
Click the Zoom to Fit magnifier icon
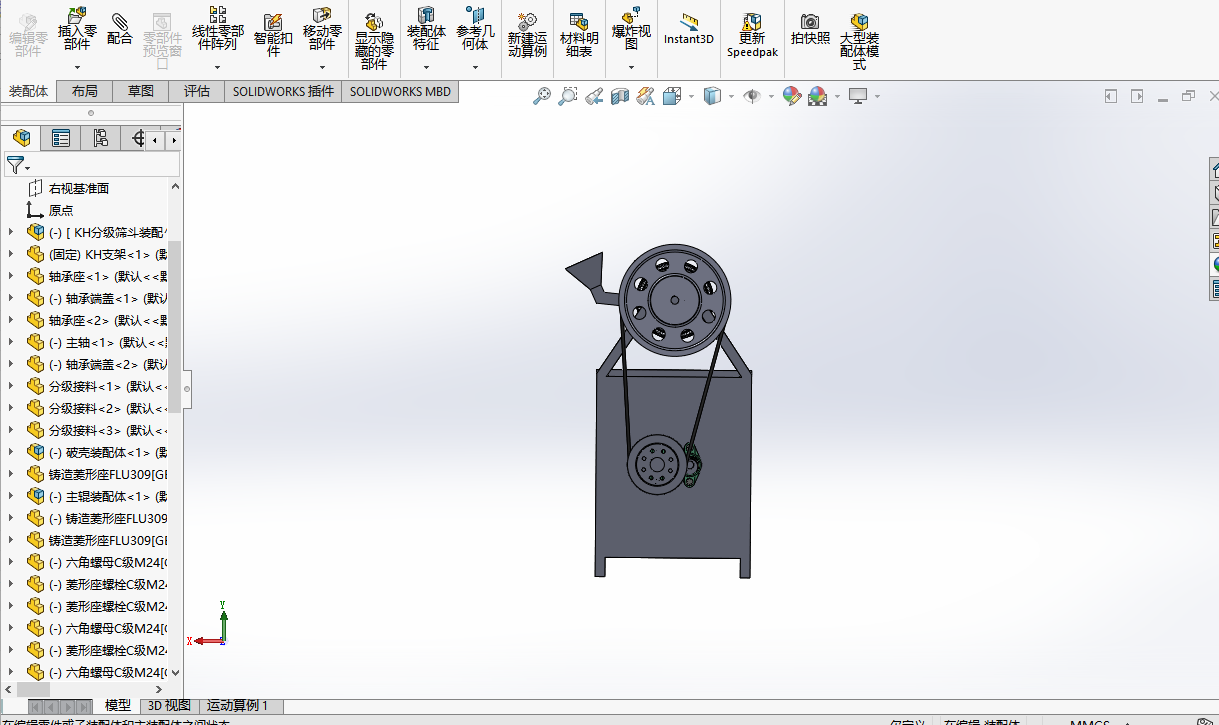(542, 96)
